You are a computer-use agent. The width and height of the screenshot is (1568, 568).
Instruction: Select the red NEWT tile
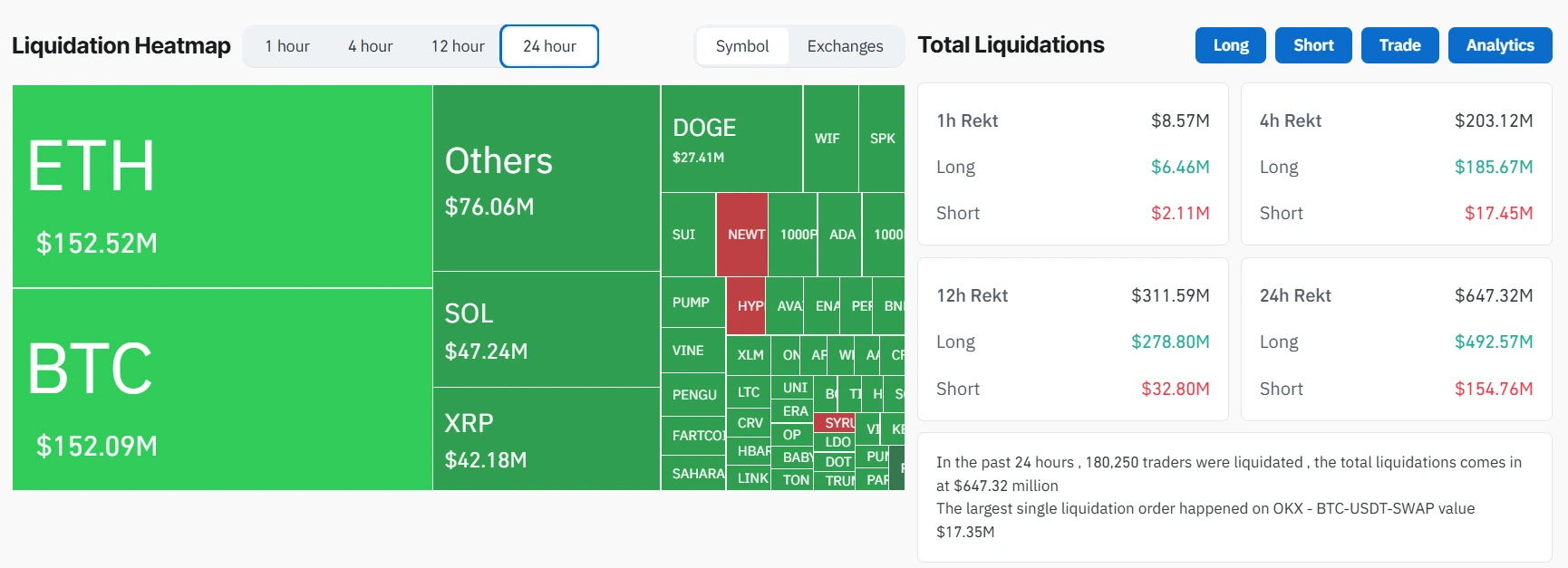[x=742, y=235]
